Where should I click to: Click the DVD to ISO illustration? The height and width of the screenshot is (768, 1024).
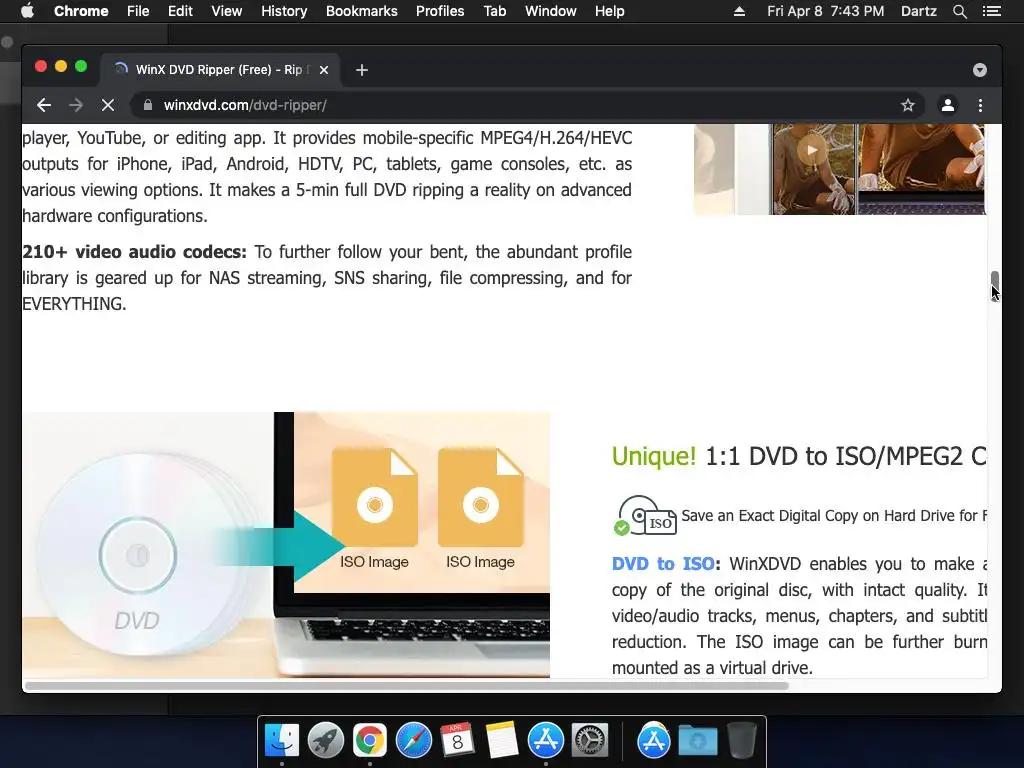pyautogui.click(x=286, y=545)
